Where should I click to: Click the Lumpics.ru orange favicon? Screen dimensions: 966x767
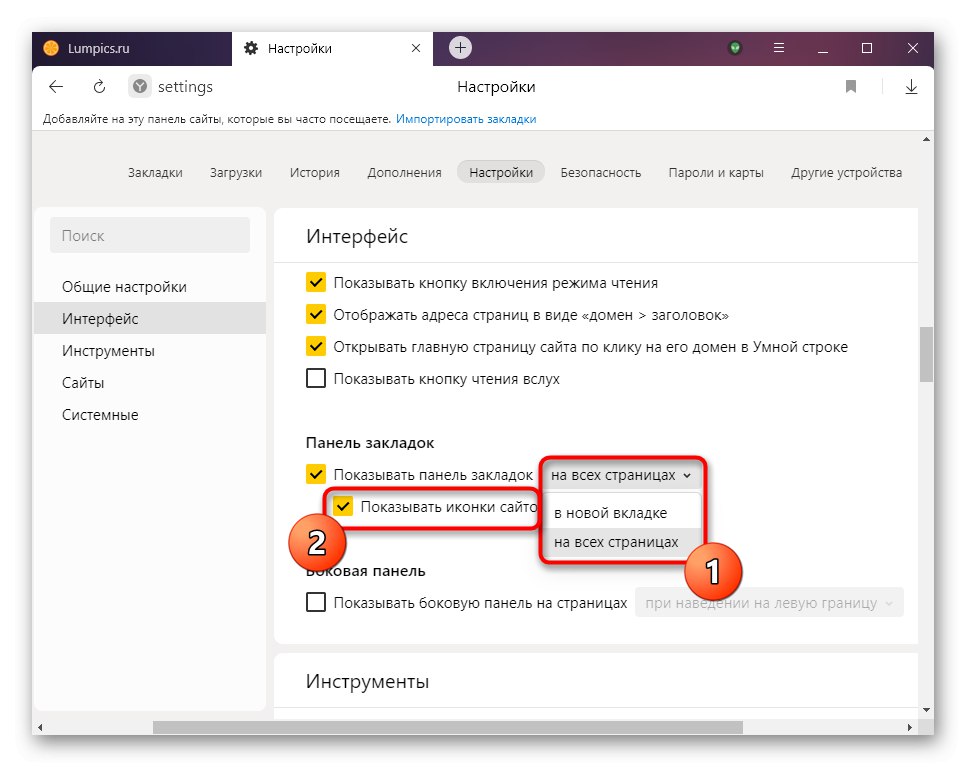click(51, 48)
